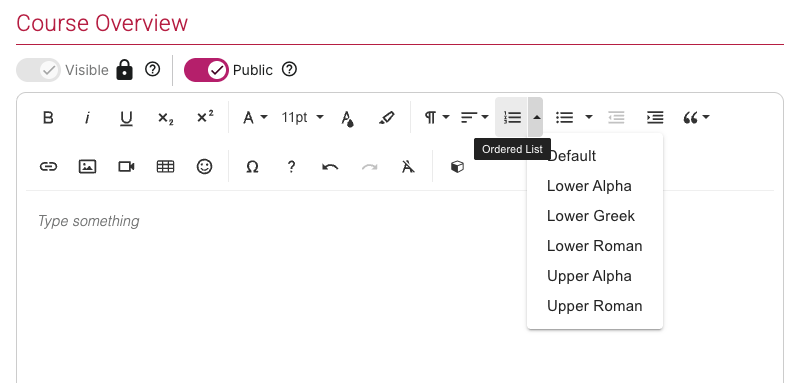Open help icon beside Public toggle

[x=289, y=69]
